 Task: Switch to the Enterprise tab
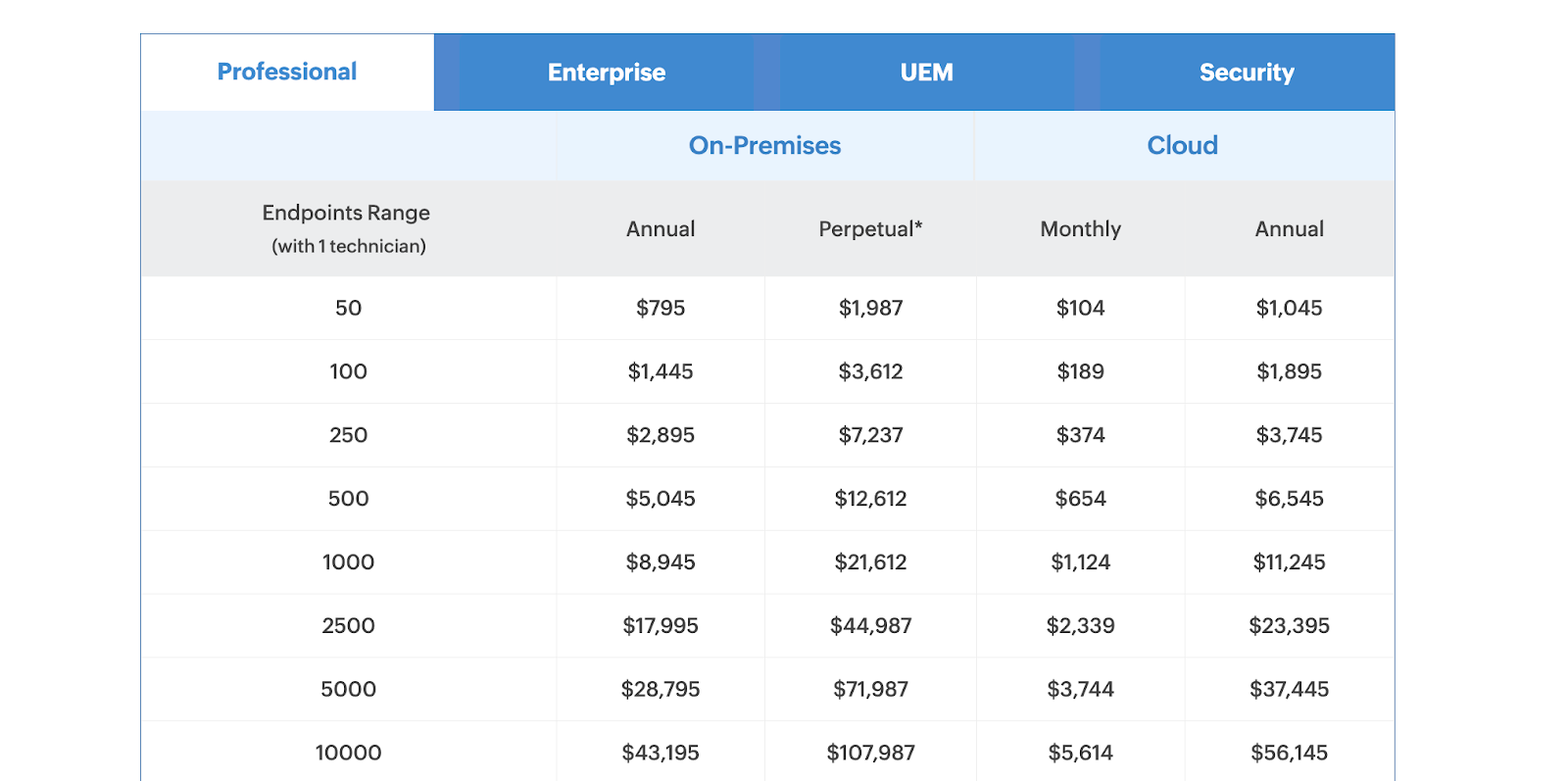tap(607, 73)
